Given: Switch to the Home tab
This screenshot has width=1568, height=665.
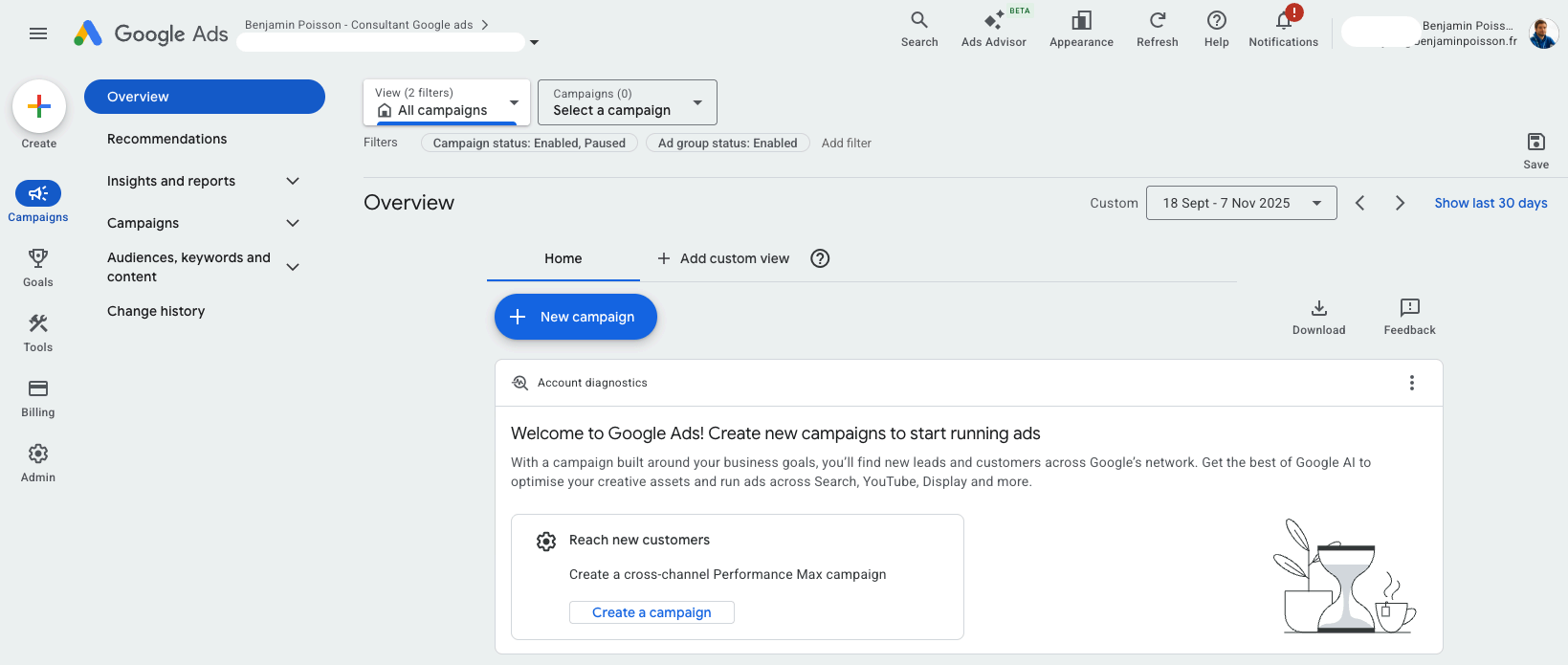Looking at the screenshot, I should click(x=563, y=258).
